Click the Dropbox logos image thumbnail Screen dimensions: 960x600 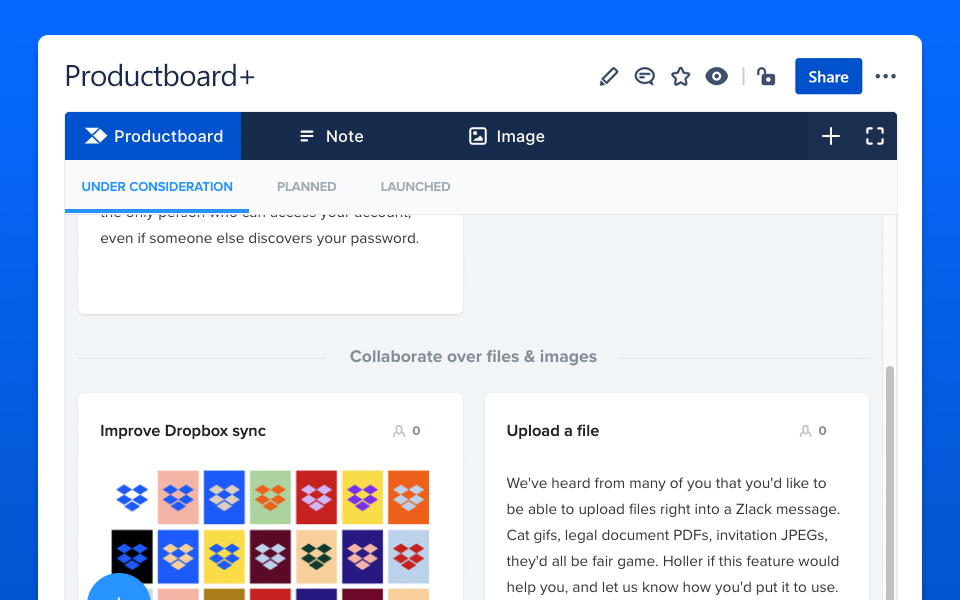click(270, 534)
